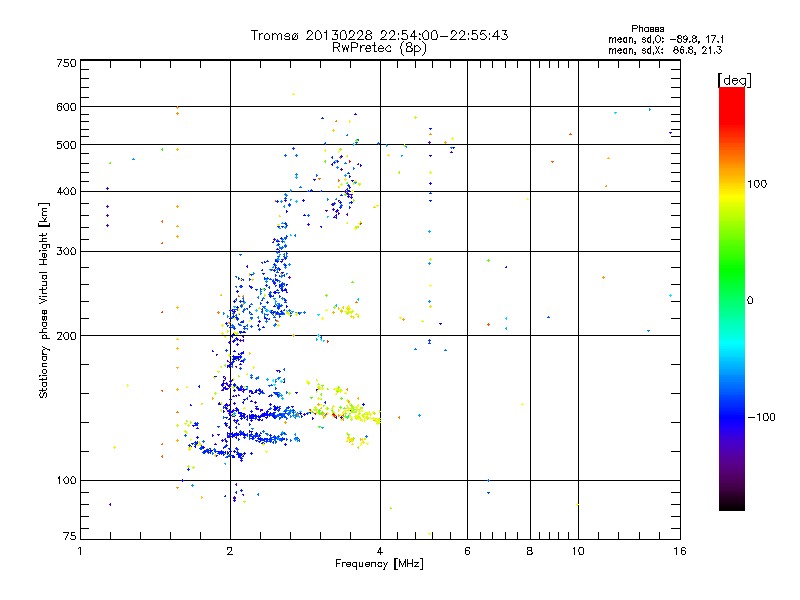Click the y-axis label 'Stationary phase Virtual Height [km]'
The image size is (800, 600).
pyautogui.click(x=43, y=300)
